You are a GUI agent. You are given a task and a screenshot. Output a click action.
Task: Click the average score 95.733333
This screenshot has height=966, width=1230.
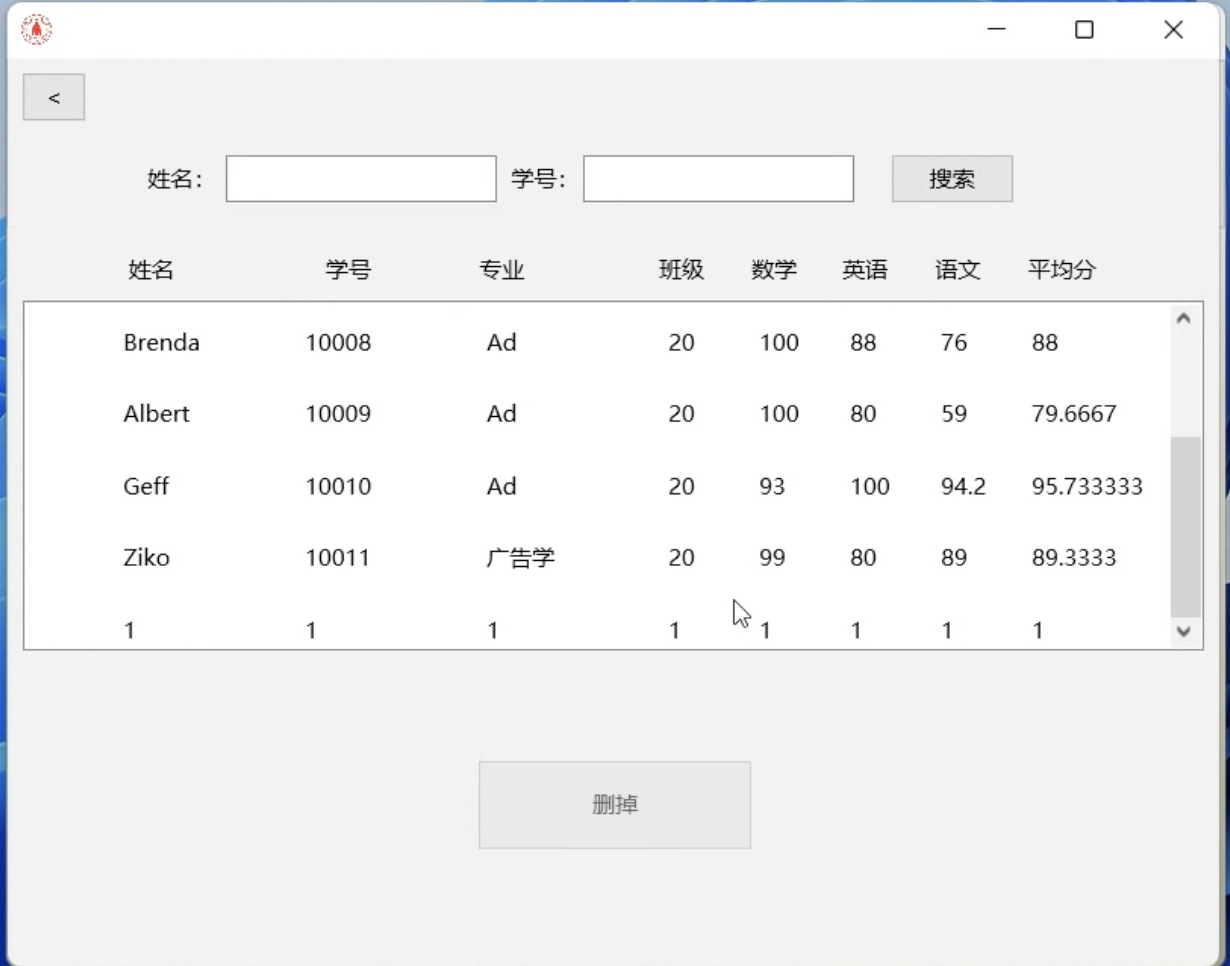tap(1086, 487)
